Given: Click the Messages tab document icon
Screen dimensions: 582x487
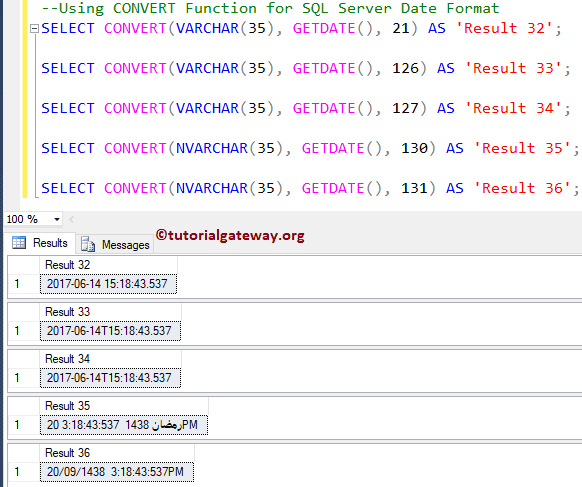Looking at the screenshot, I should [x=88, y=244].
